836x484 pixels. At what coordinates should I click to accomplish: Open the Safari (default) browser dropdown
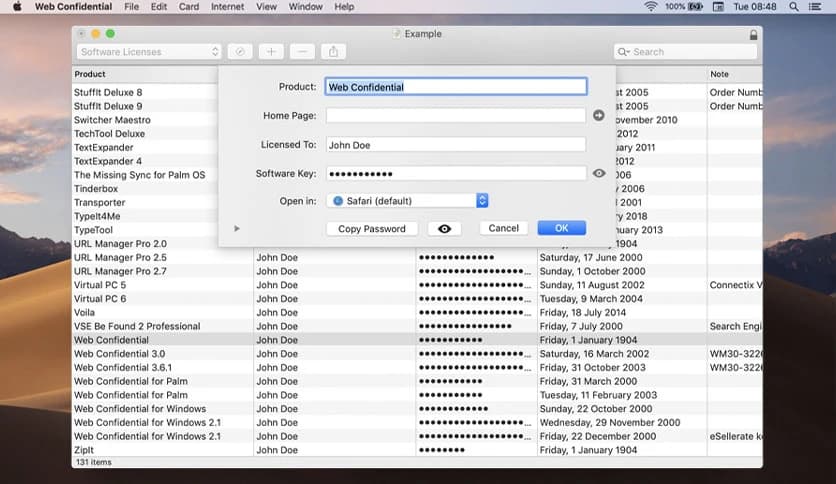point(407,201)
